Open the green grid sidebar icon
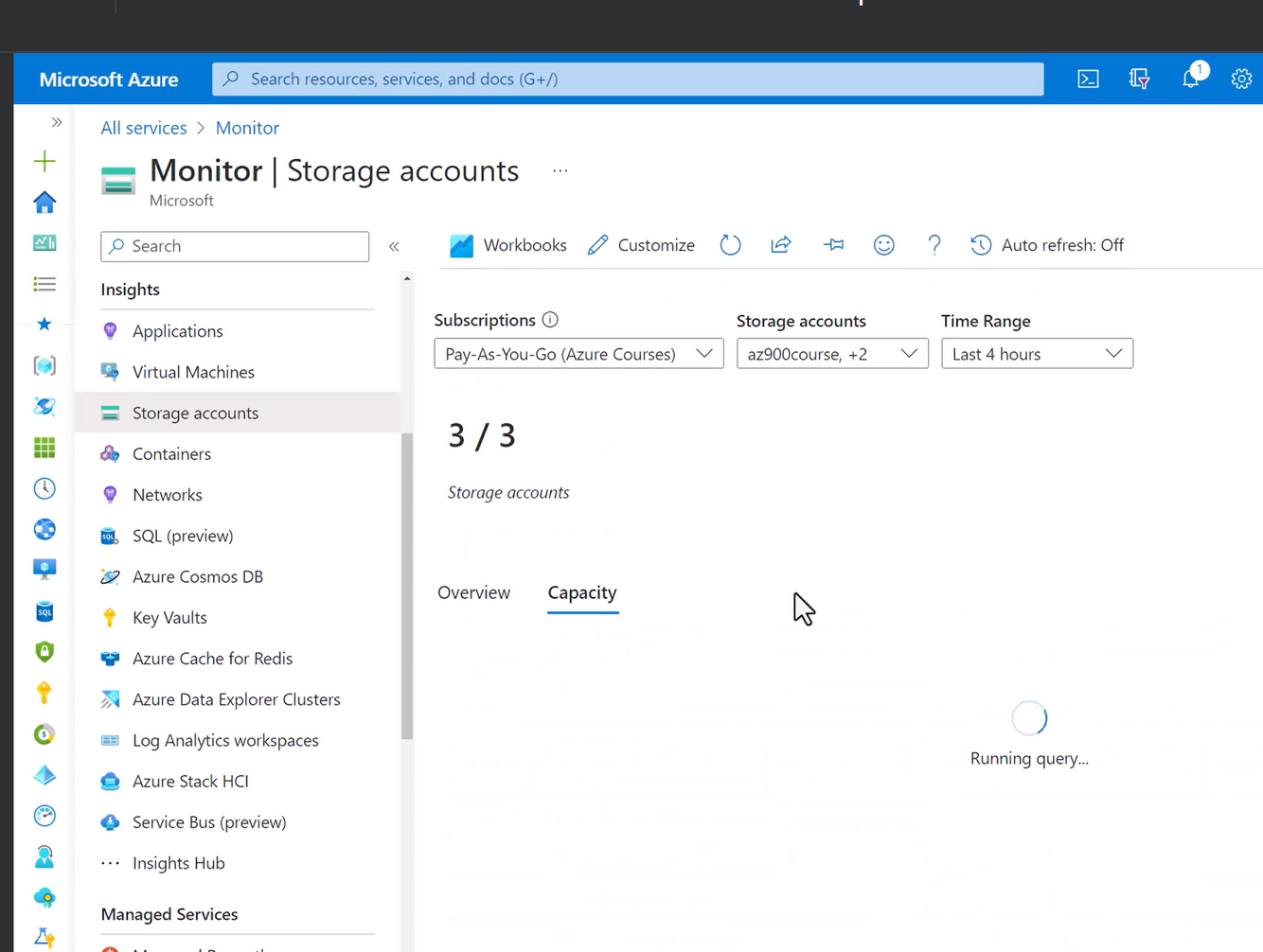This screenshot has width=1263, height=952. pyautogui.click(x=44, y=447)
